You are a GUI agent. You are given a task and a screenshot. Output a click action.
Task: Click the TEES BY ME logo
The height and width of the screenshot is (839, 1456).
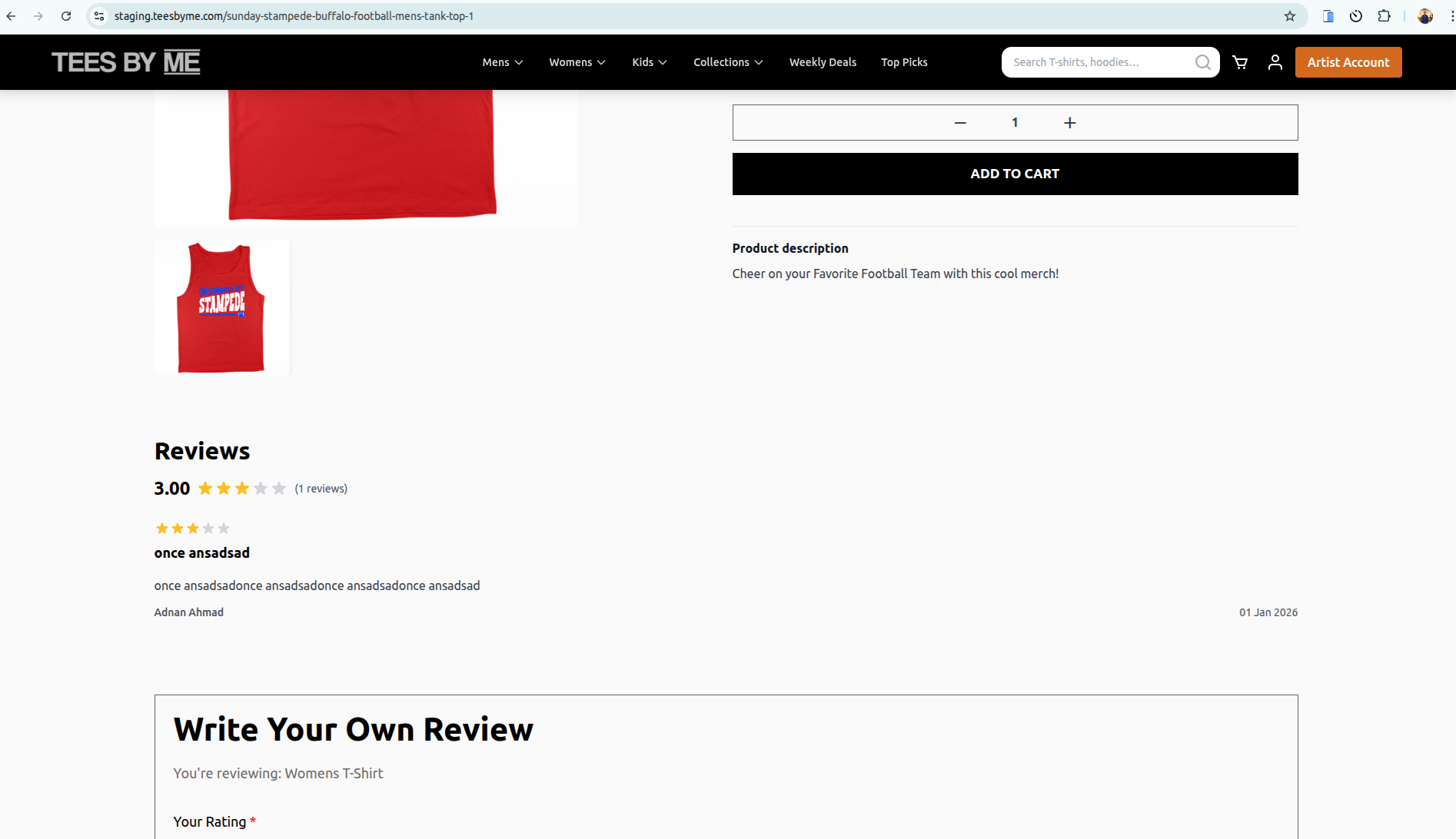pyautogui.click(x=125, y=61)
